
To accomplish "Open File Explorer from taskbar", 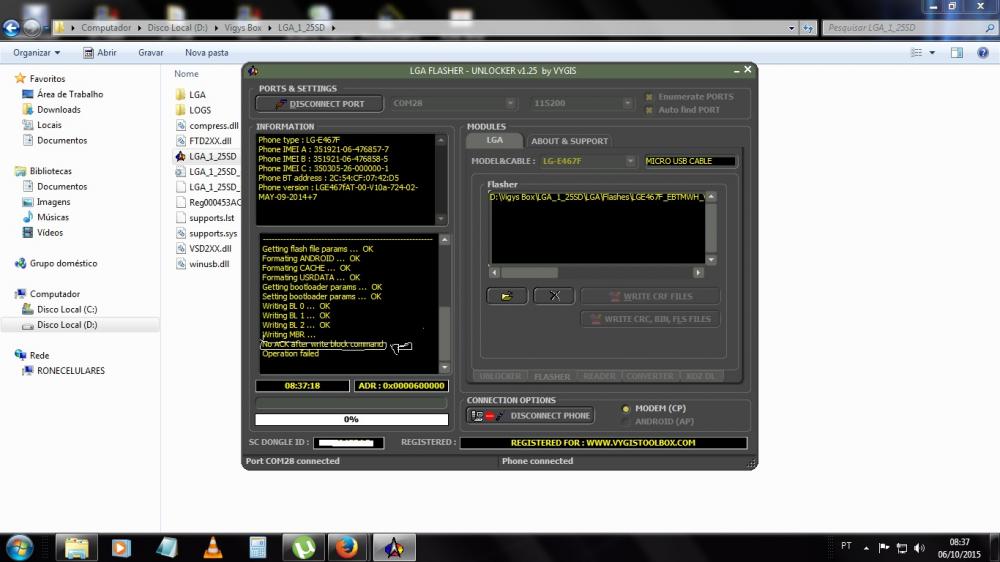I will coord(76,547).
